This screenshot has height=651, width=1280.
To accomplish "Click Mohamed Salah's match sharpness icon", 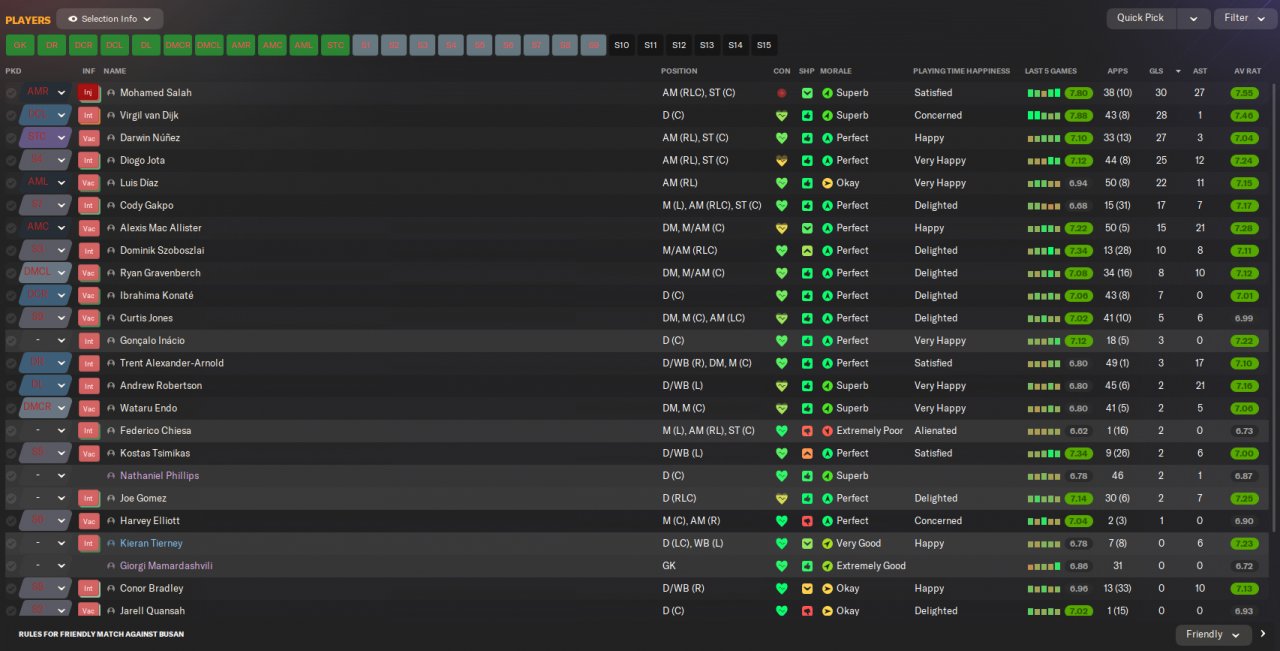I will point(807,93).
